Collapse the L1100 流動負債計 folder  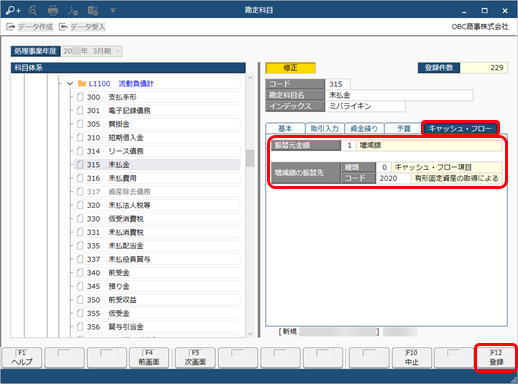click(x=70, y=83)
